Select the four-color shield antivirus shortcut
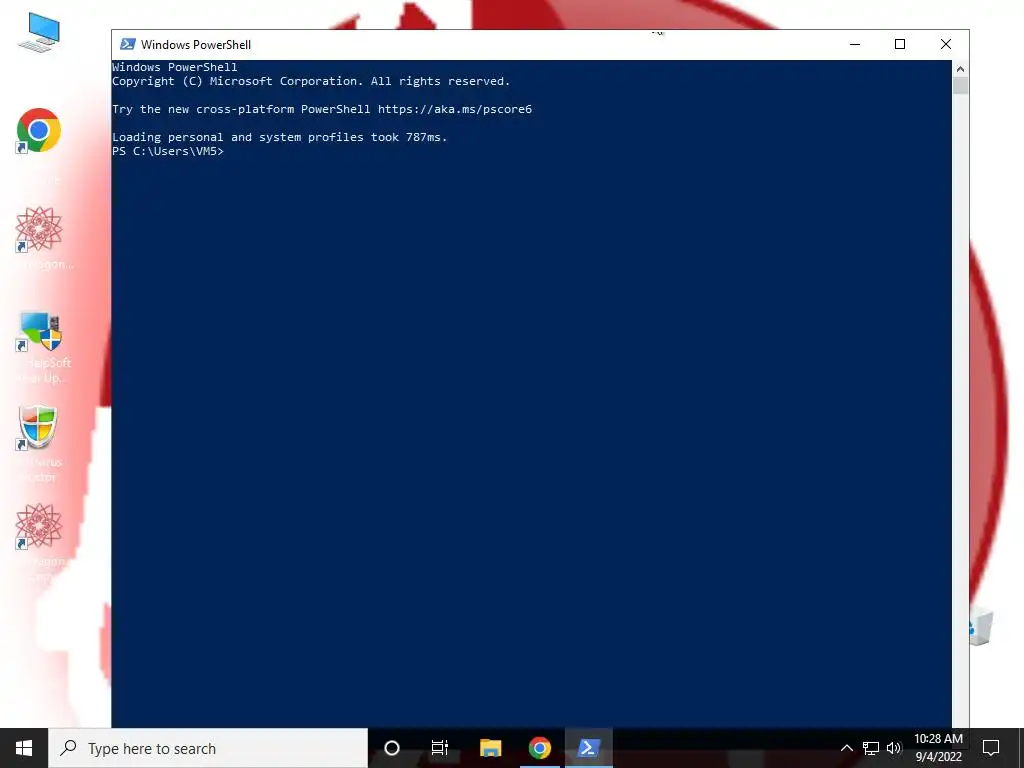 click(38, 428)
